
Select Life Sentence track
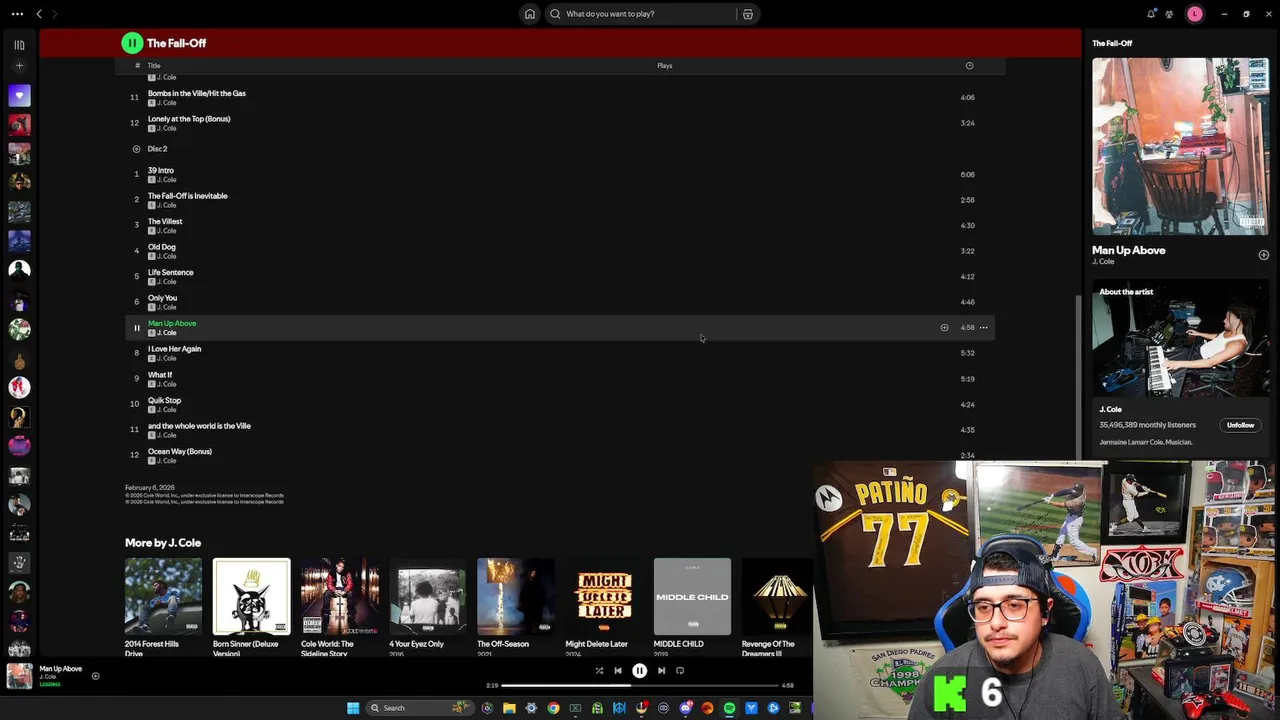click(171, 273)
